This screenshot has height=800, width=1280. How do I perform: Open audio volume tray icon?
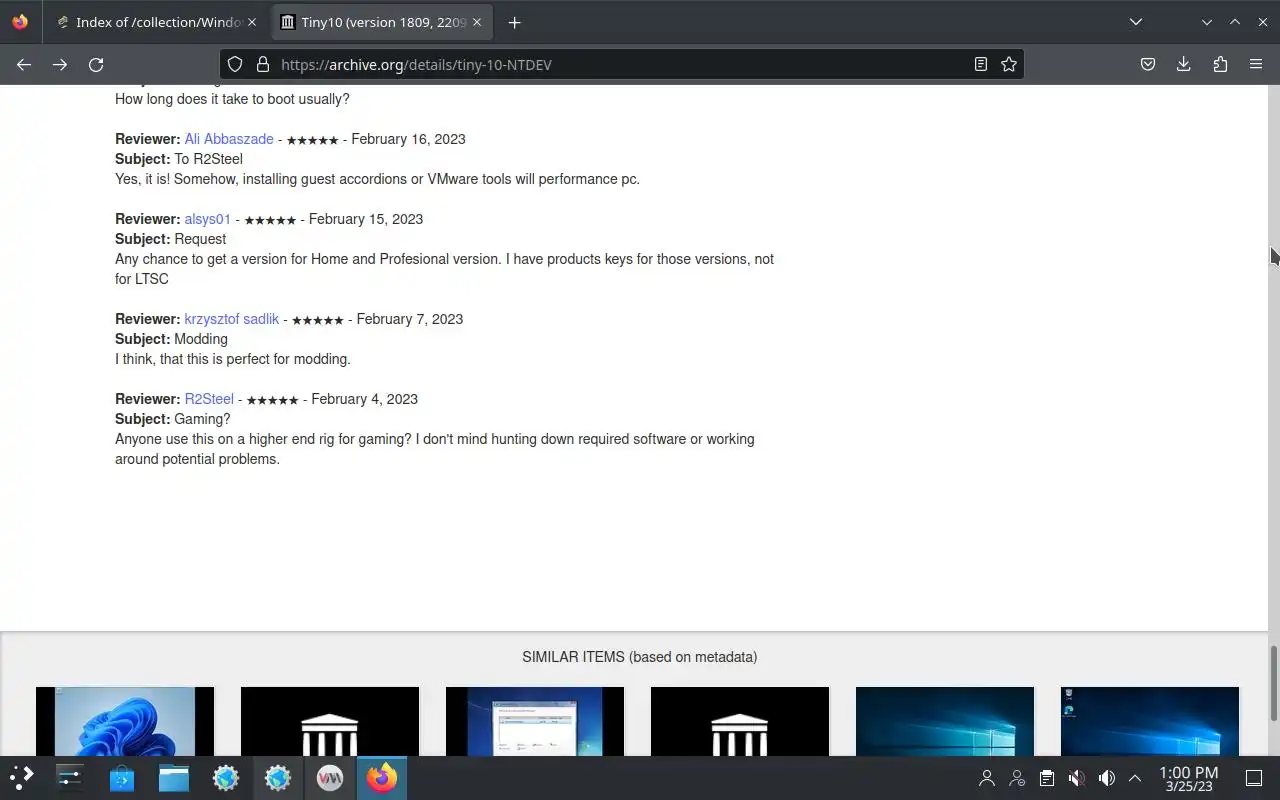(1106, 778)
